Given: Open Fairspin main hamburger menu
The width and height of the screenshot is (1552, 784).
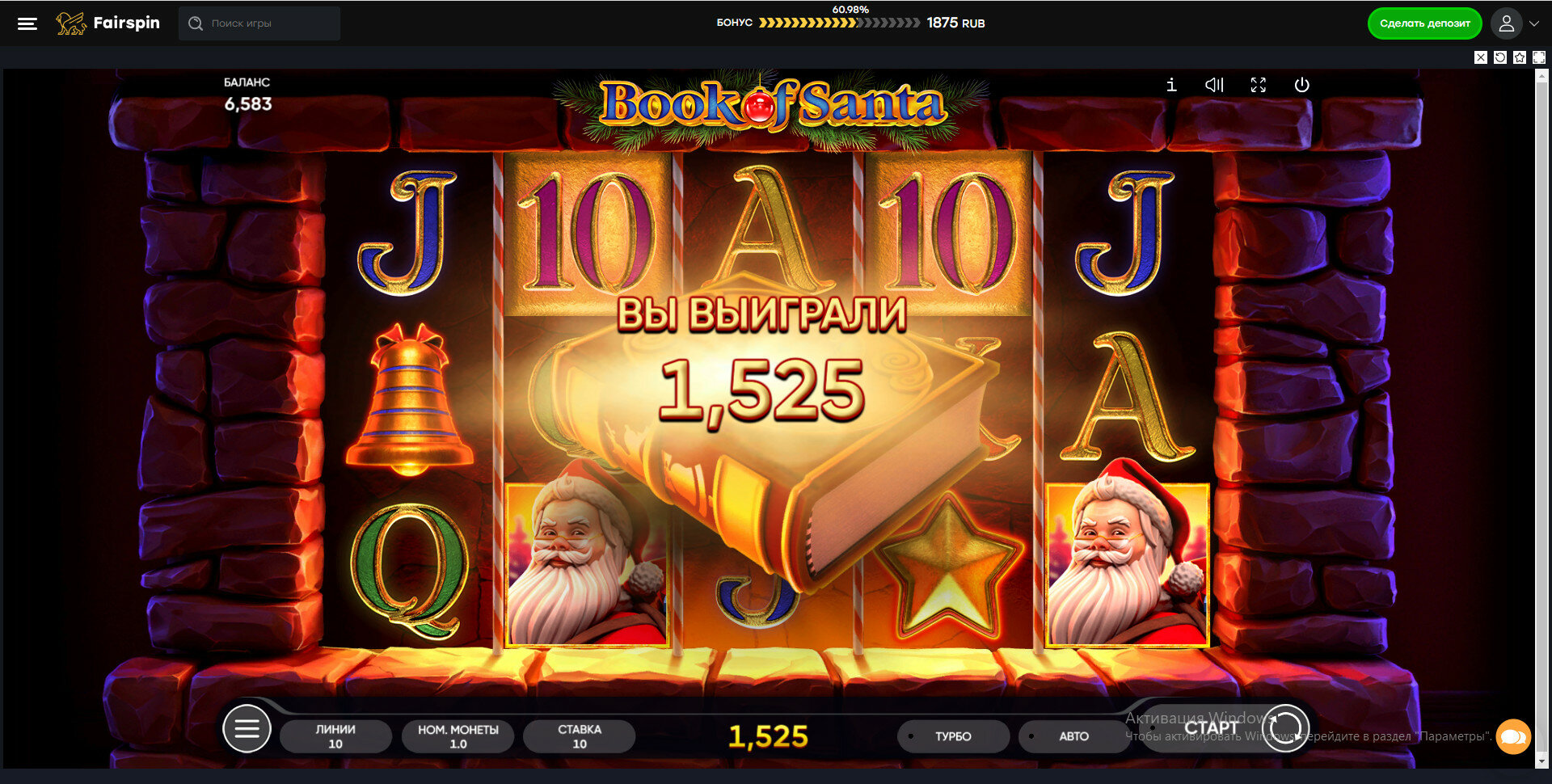Looking at the screenshot, I should (x=27, y=23).
